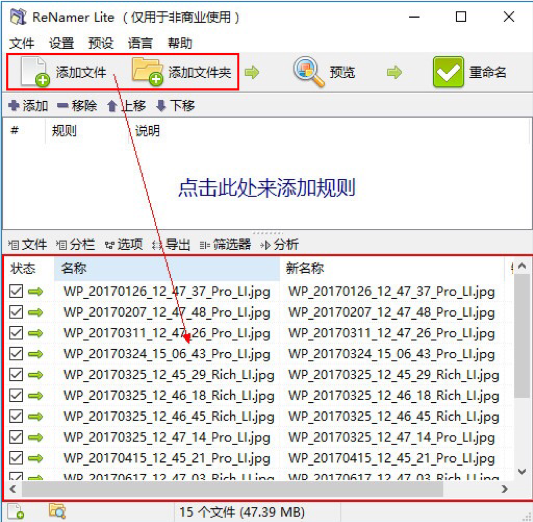
Task: Add a rule with the 添加 plus icon
Action: point(14,105)
